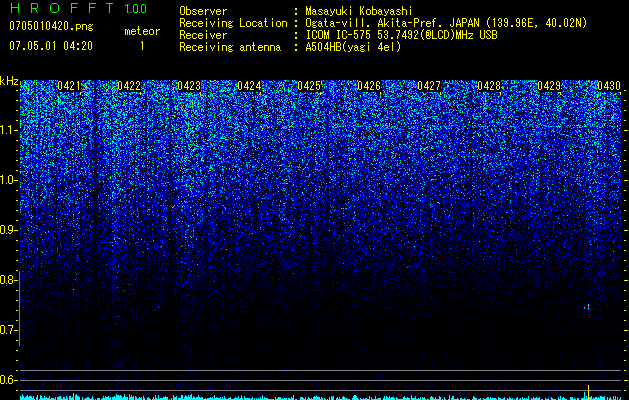
Task: Click the meteor count value 1
Action: click(x=142, y=46)
